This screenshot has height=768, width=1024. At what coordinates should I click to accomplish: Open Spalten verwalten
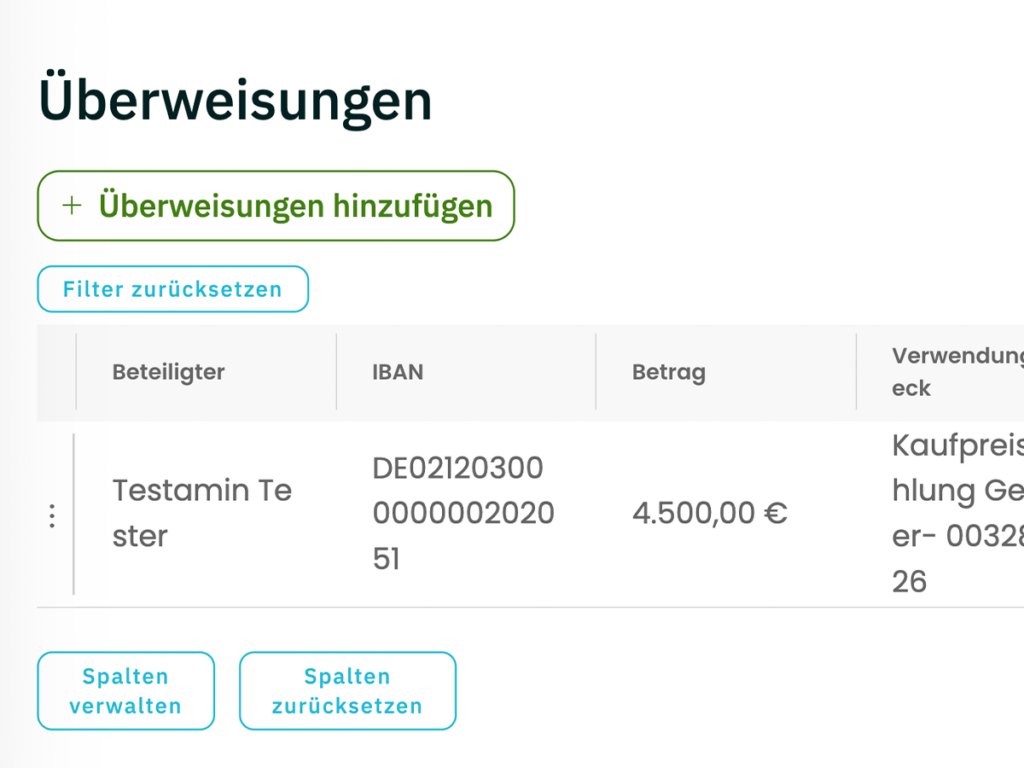(125, 690)
